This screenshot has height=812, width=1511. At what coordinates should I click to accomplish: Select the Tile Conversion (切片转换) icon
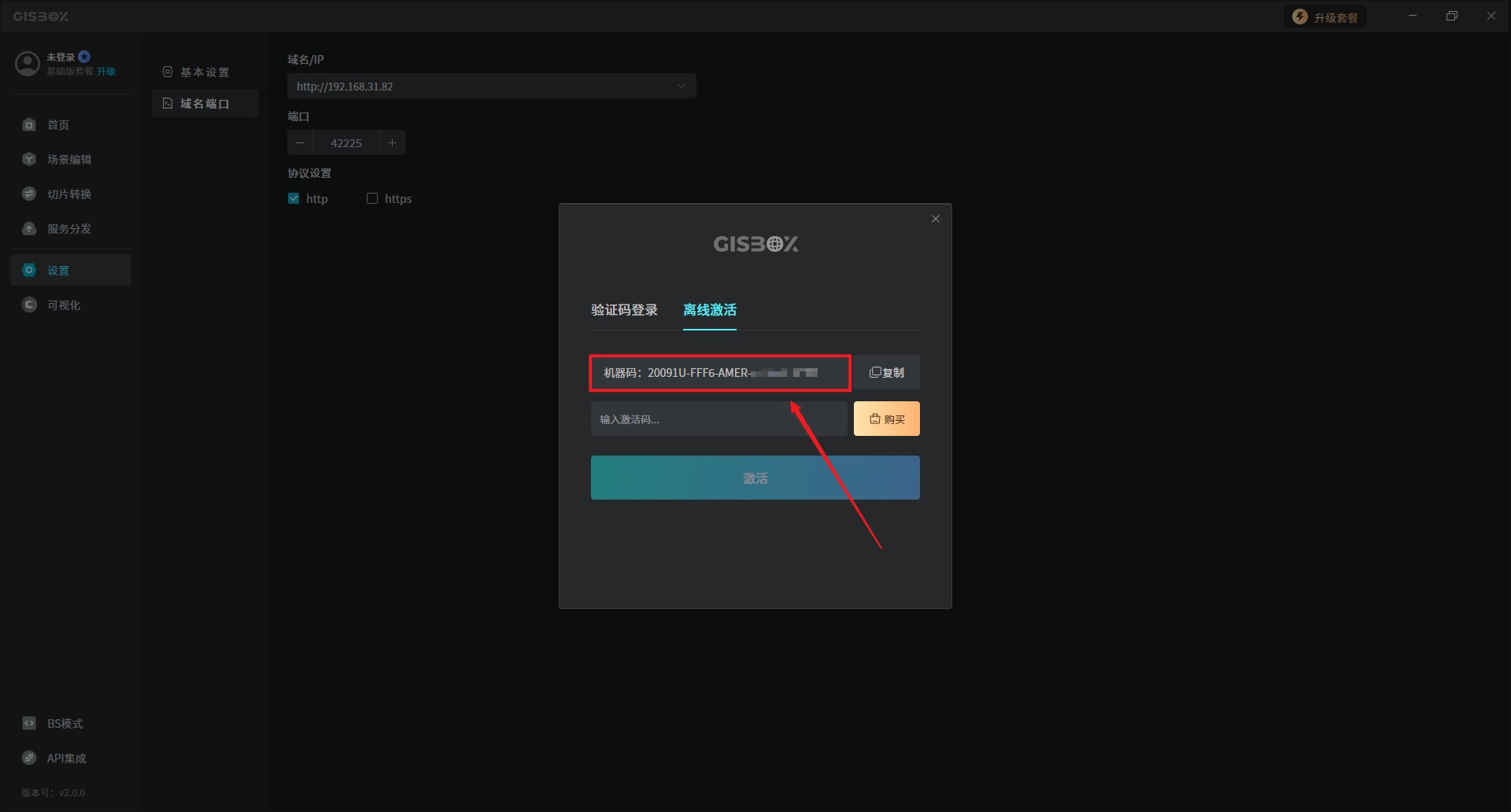29,194
